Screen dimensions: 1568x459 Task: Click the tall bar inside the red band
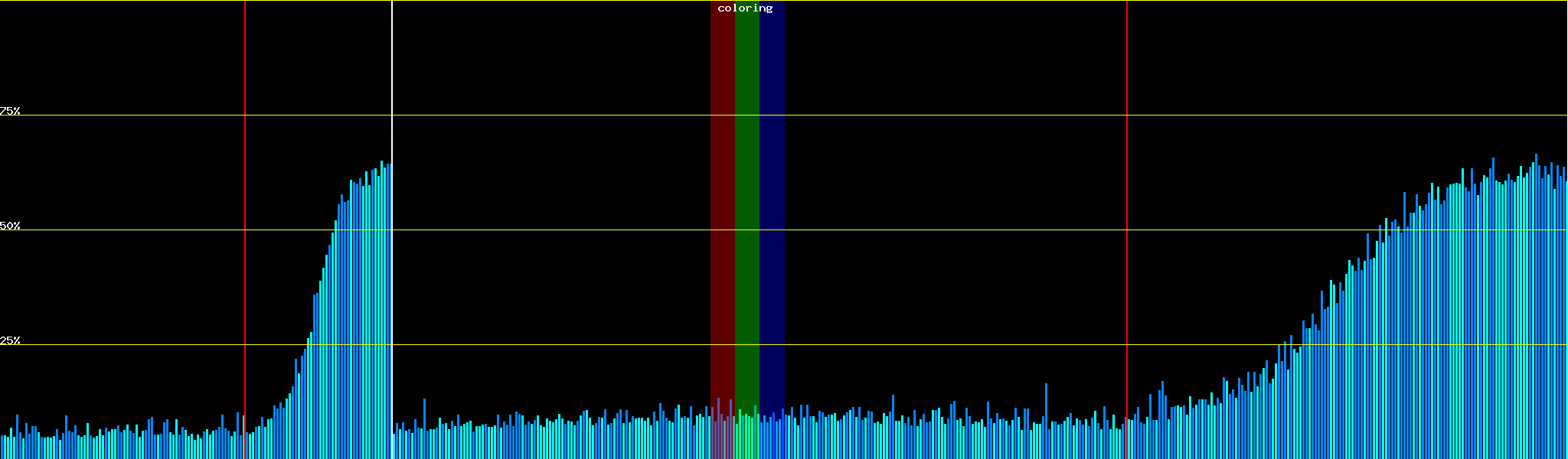(718, 428)
